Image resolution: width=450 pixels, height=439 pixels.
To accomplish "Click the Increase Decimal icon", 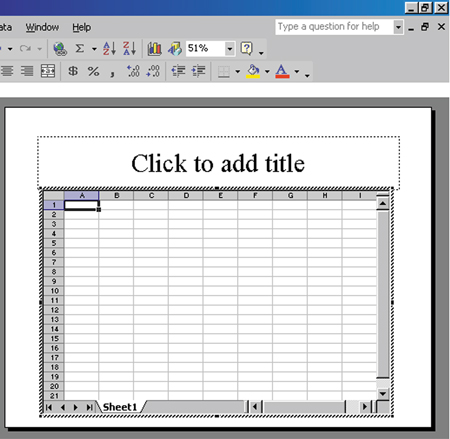I will (133, 71).
